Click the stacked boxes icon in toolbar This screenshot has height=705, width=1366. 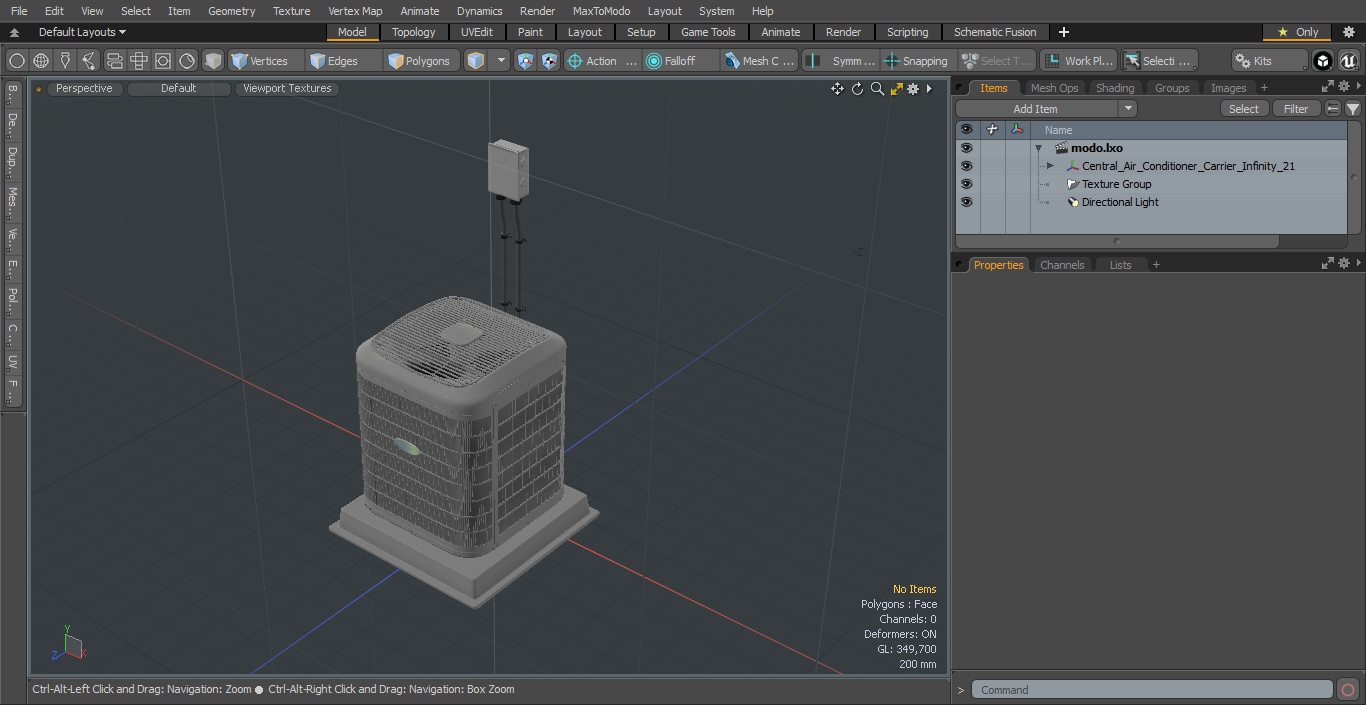(114, 61)
